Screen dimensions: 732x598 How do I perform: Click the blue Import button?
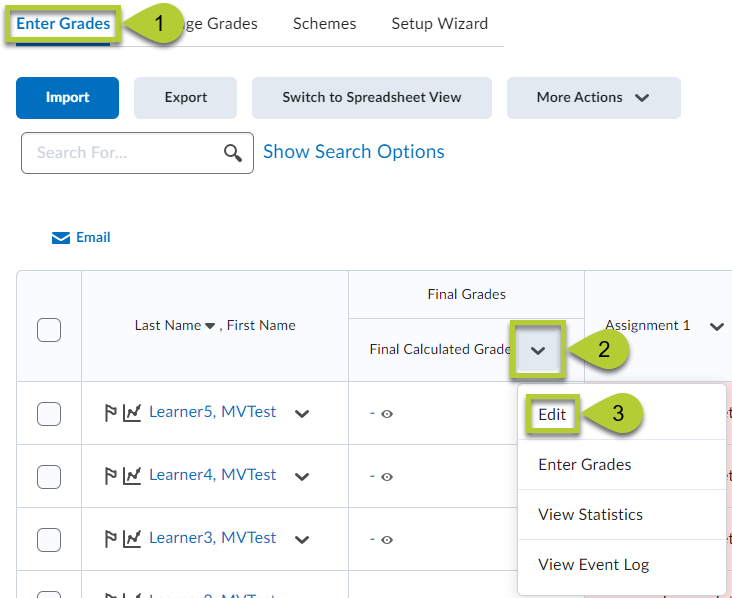[67, 98]
